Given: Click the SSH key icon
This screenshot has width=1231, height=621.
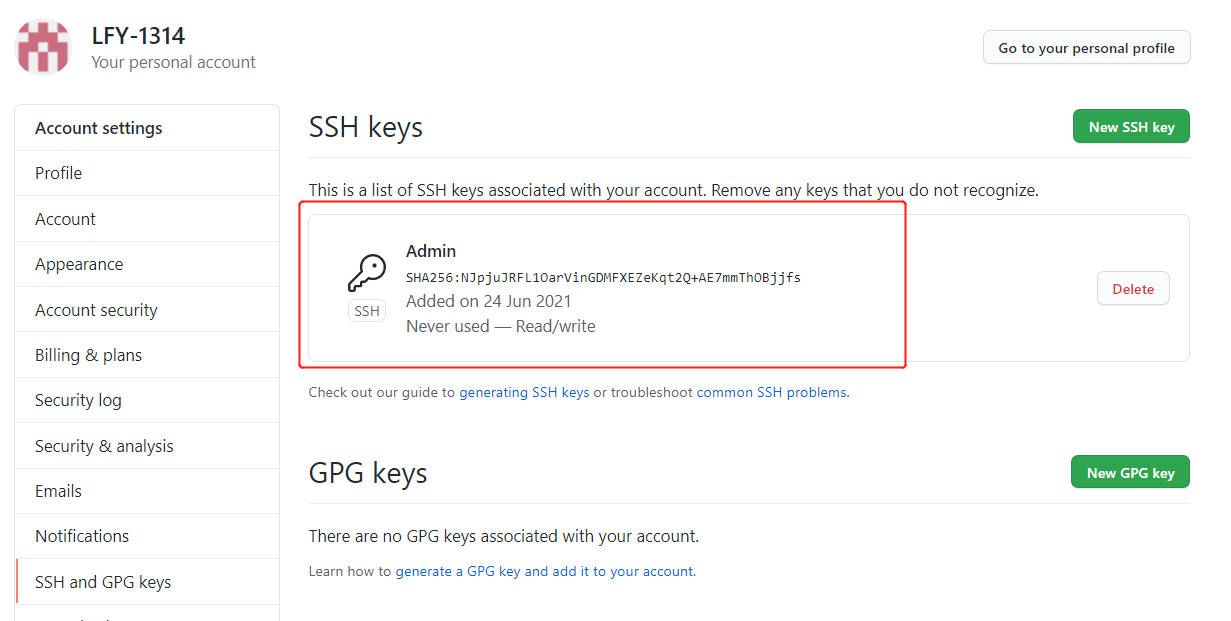Looking at the screenshot, I should click(366, 272).
